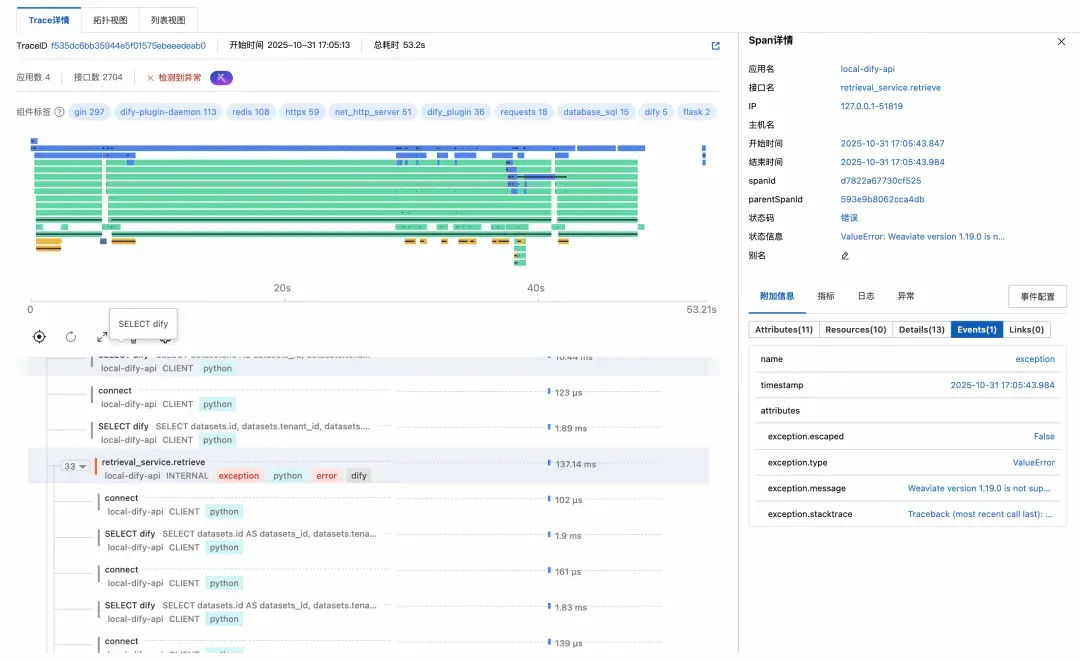Image resolution: width=1080 pixels, height=661 pixels.
Task: Click the purple AI analysis icon
Action: coord(221,78)
